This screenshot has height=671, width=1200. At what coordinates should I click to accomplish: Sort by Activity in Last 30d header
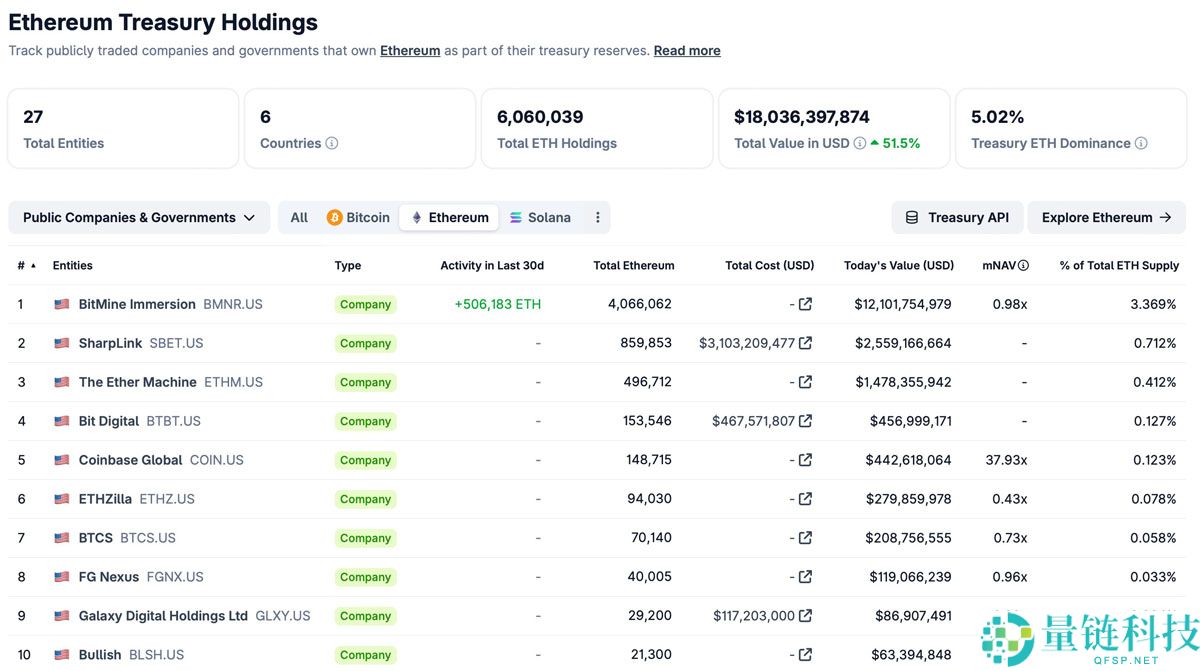click(492, 266)
